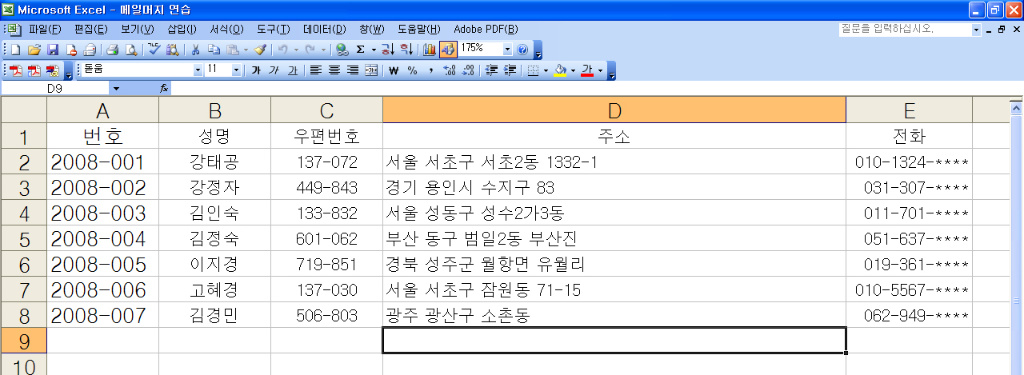The height and width of the screenshot is (375, 1024).
Task: Toggle the highlighted Drawing toolbar button
Action: point(448,50)
